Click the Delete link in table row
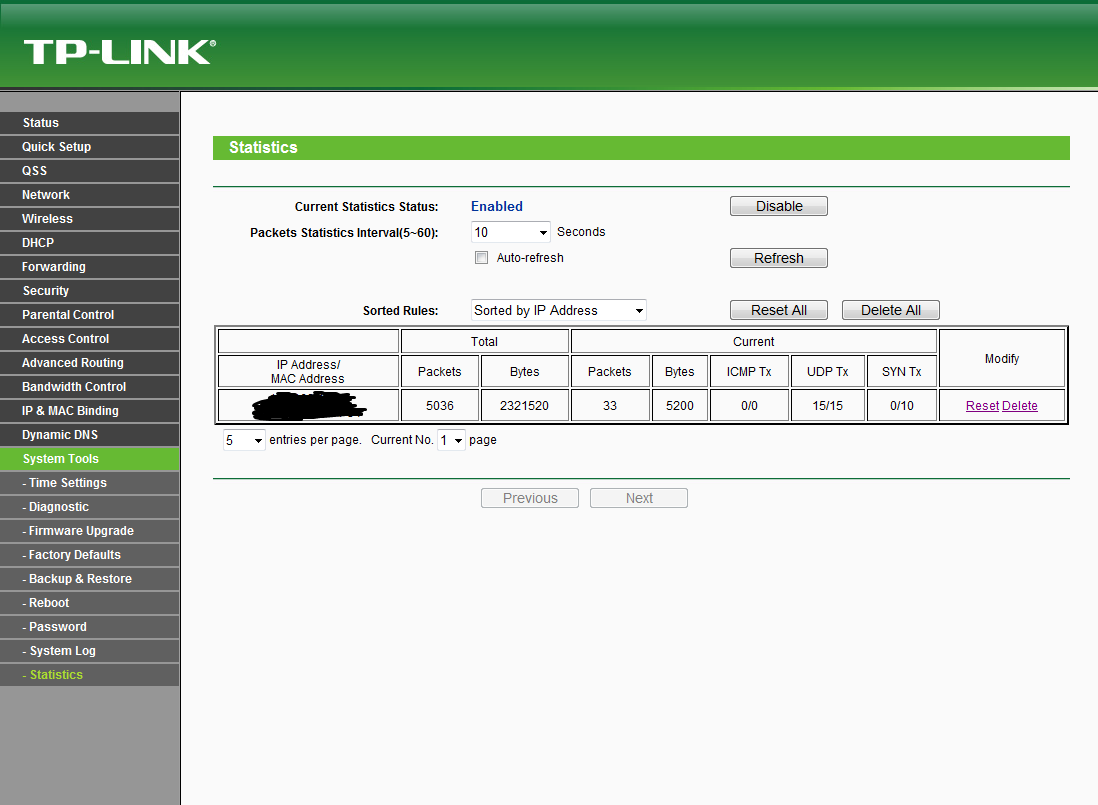 tap(1020, 406)
